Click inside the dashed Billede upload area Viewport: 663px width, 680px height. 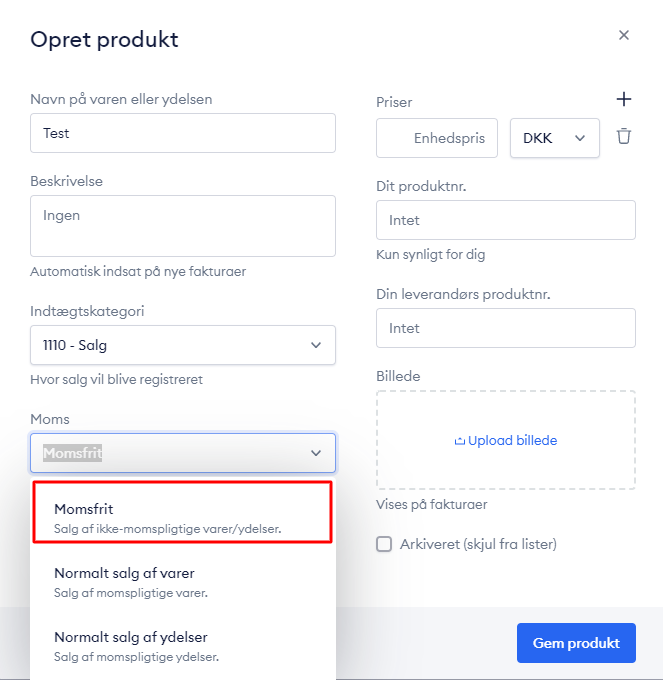506,440
